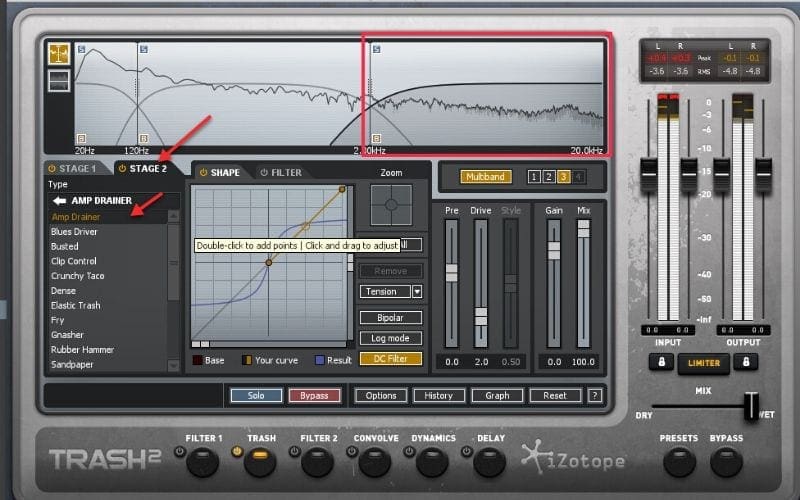Click the top-right curve point
Screen dimensions: 800x500
pyautogui.click(x=342, y=189)
